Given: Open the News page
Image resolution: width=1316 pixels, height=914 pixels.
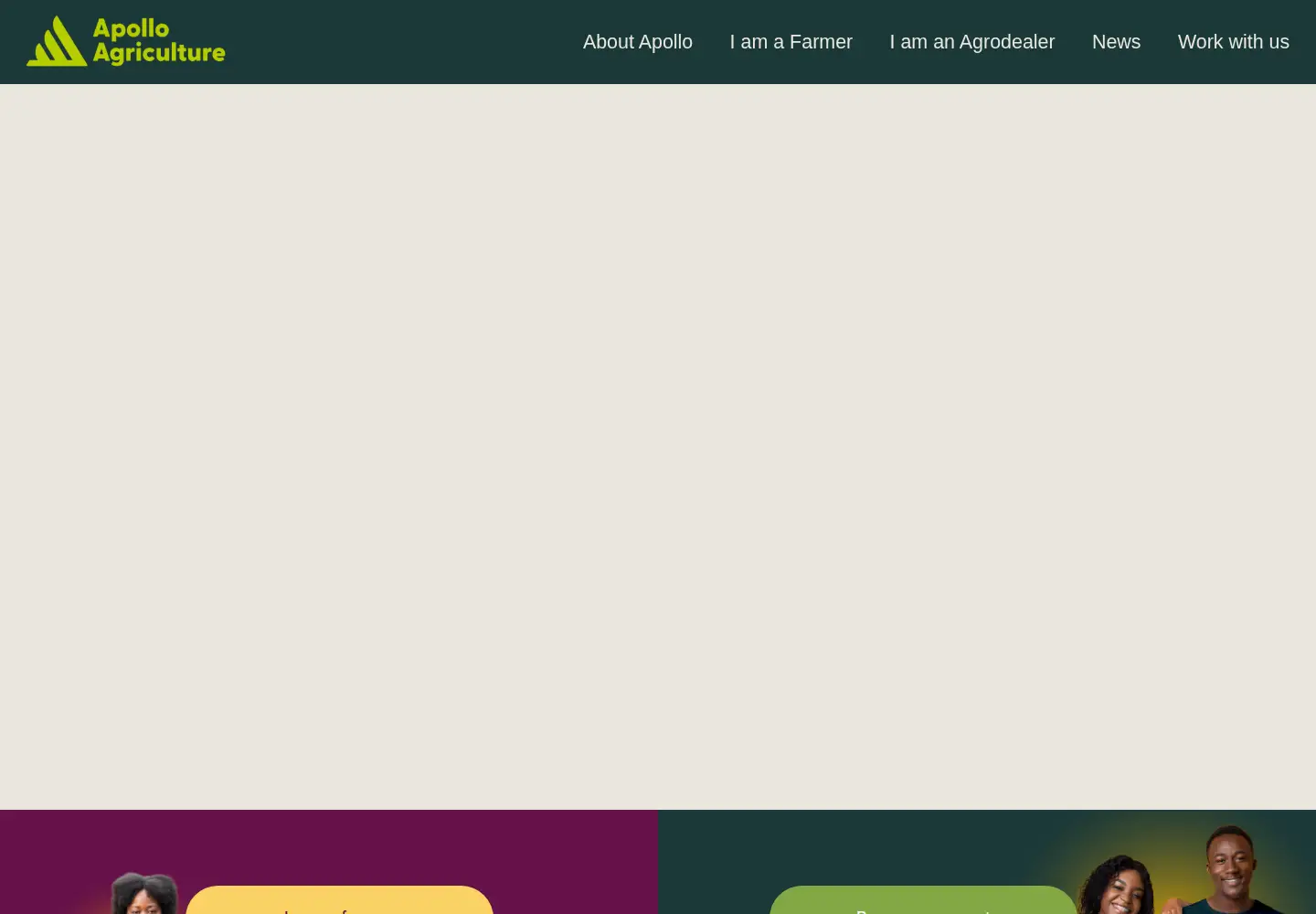Looking at the screenshot, I should 1116,42.
